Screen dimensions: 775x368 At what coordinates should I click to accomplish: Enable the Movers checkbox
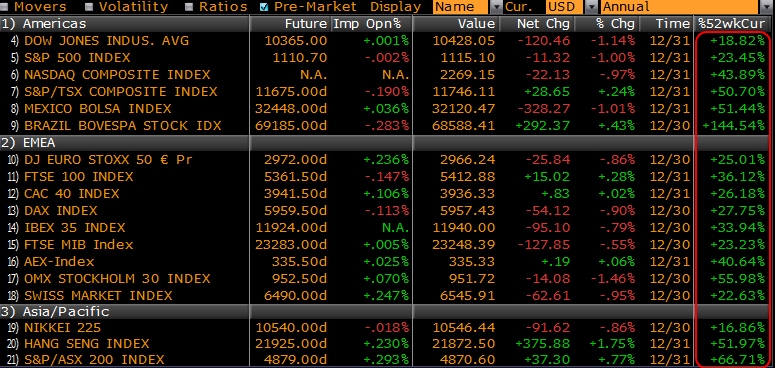click(x=5, y=7)
